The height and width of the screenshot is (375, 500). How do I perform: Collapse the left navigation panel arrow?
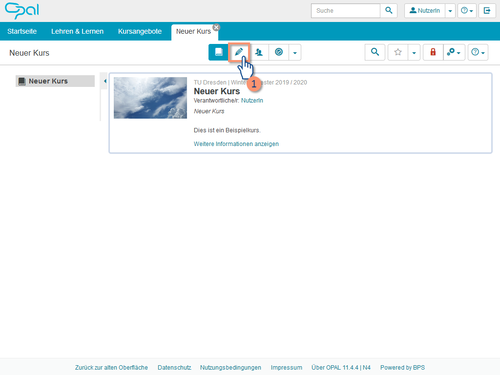coord(105,81)
